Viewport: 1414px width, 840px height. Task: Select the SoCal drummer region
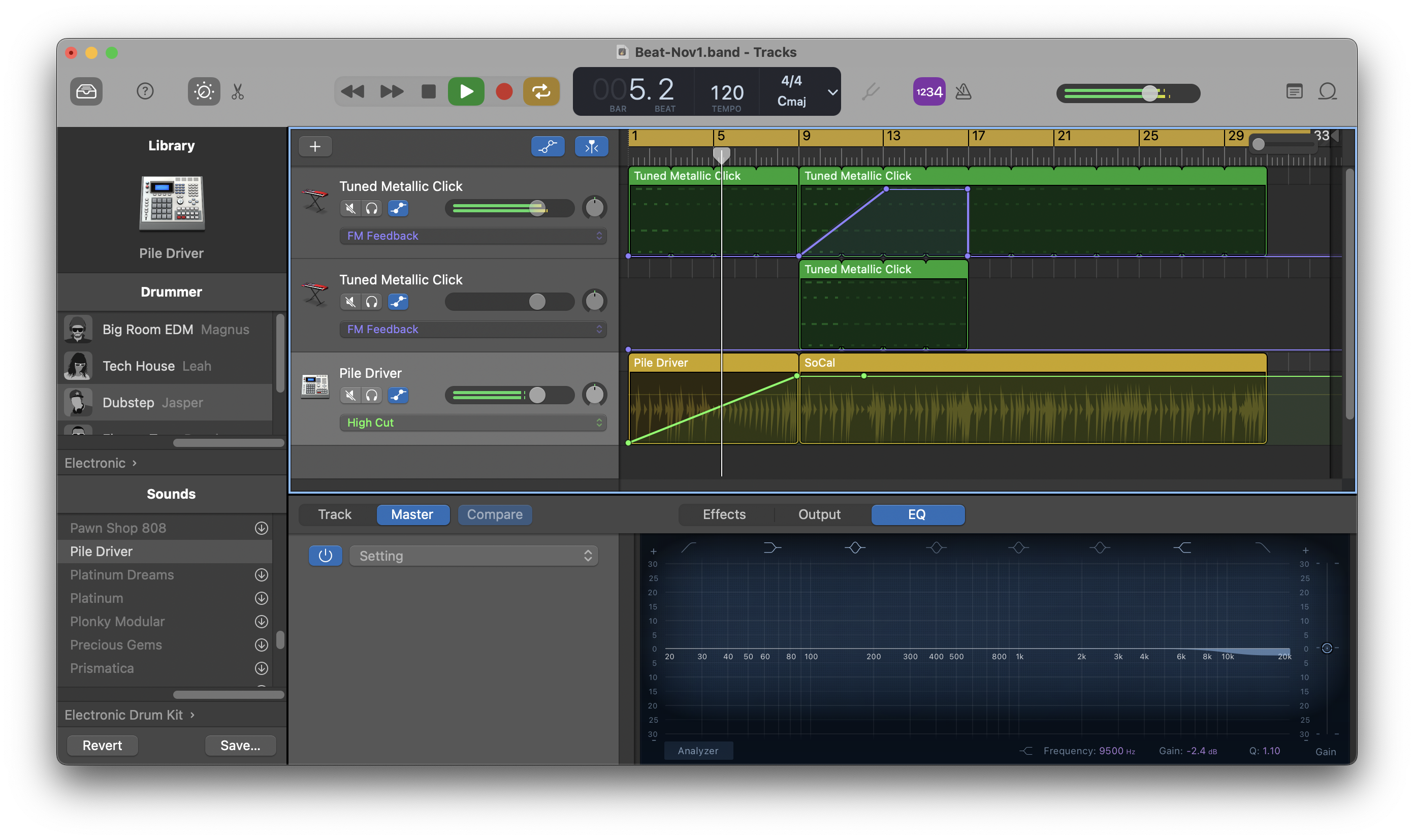point(1033,399)
